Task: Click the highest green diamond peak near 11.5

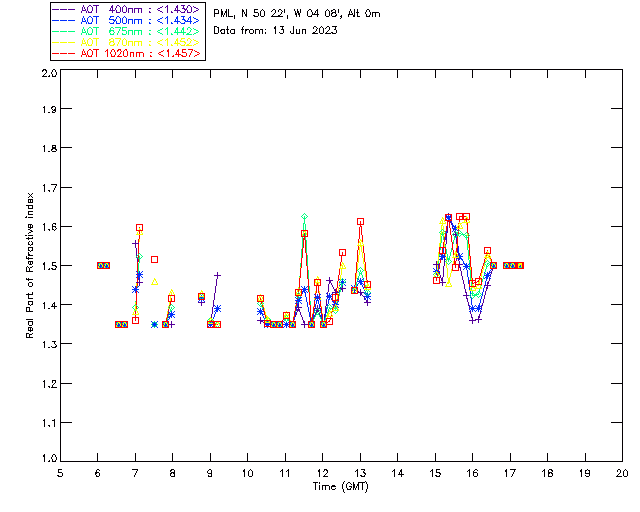Action: pyautogui.click(x=304, y=216)
